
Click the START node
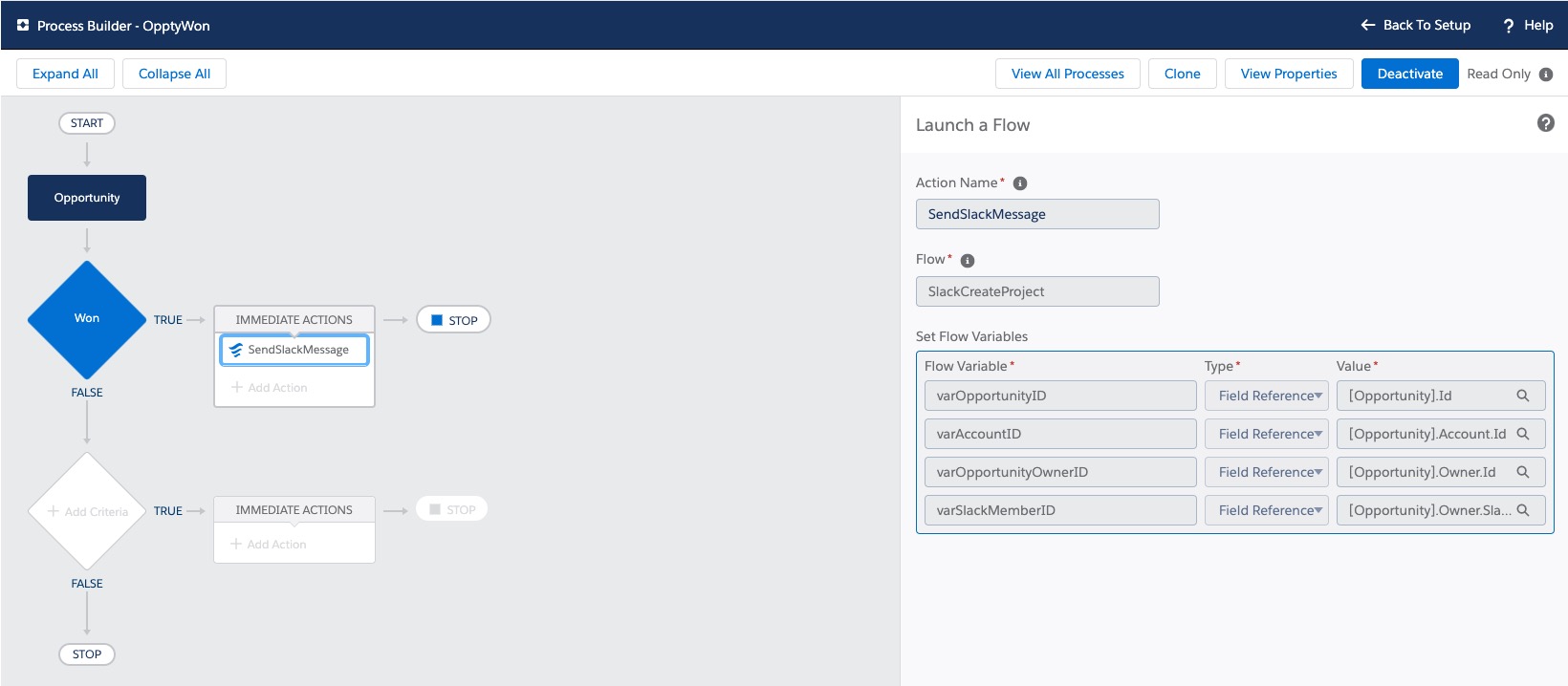[87, 123]
